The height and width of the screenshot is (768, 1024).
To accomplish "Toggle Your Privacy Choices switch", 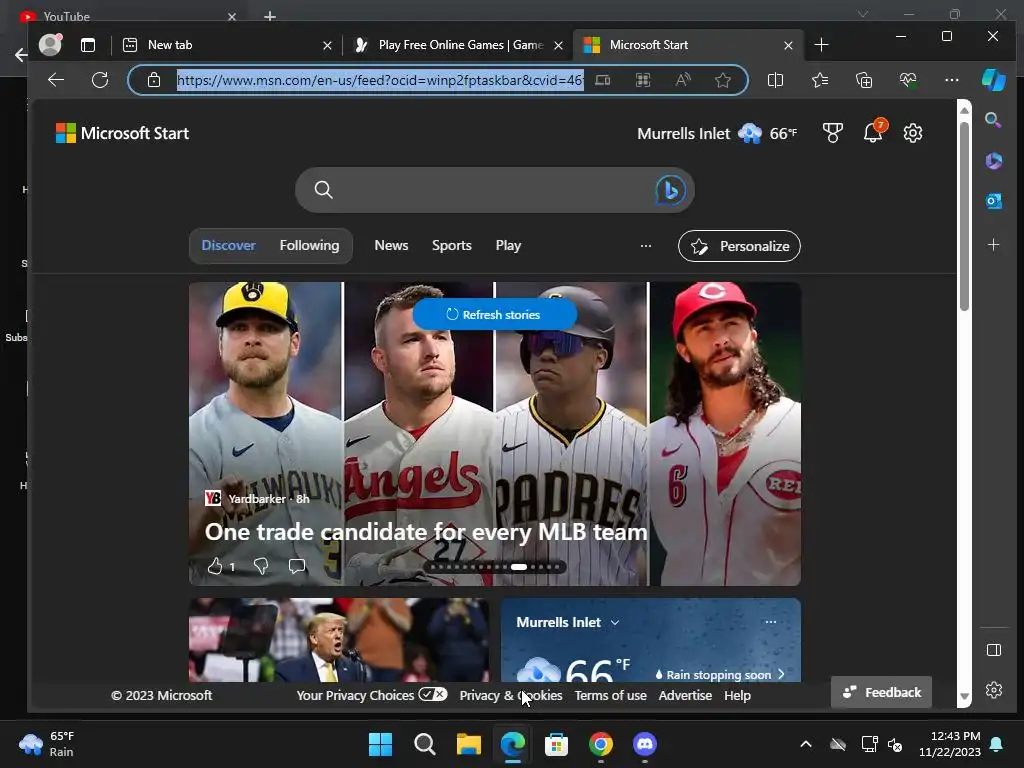I will click(433, 694).
